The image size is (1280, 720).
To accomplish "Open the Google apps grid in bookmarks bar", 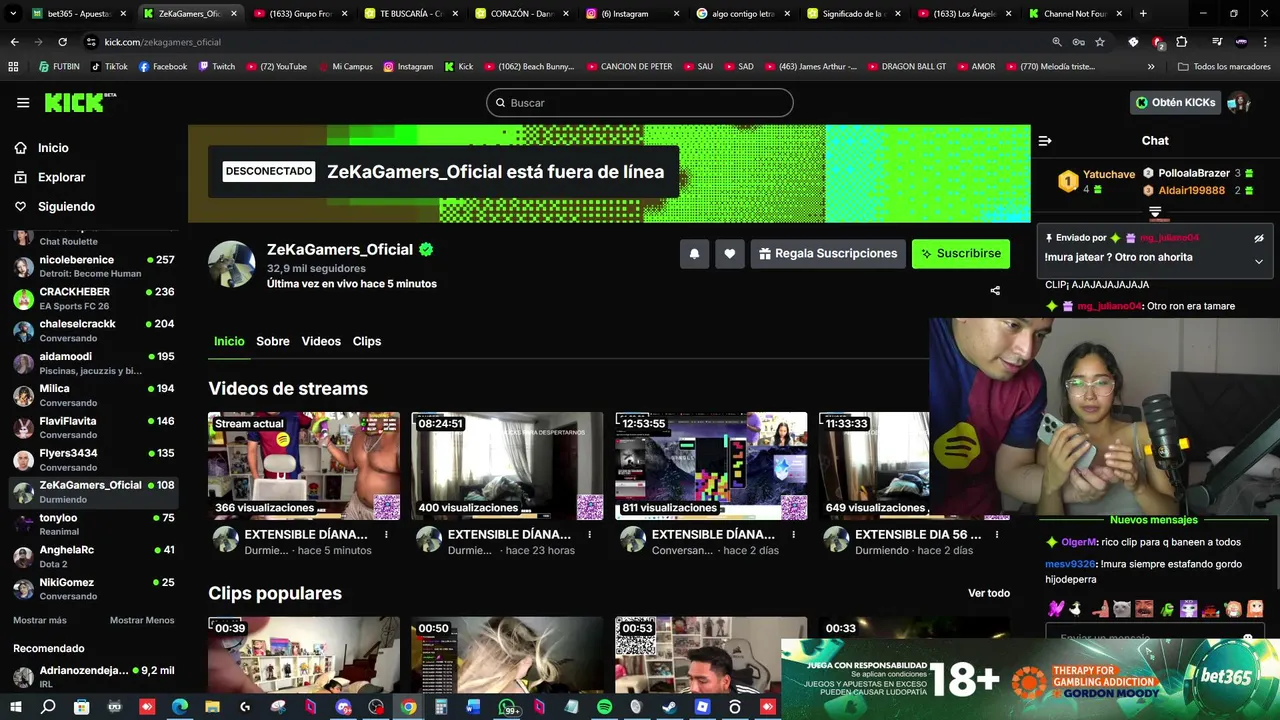I will [13, 67].
